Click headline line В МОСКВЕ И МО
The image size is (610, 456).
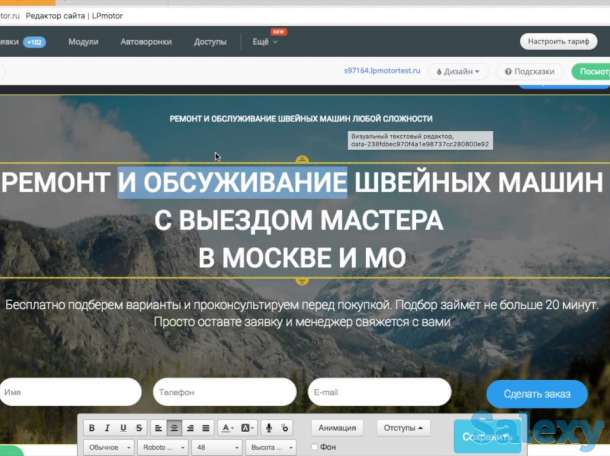coord(302,258)
